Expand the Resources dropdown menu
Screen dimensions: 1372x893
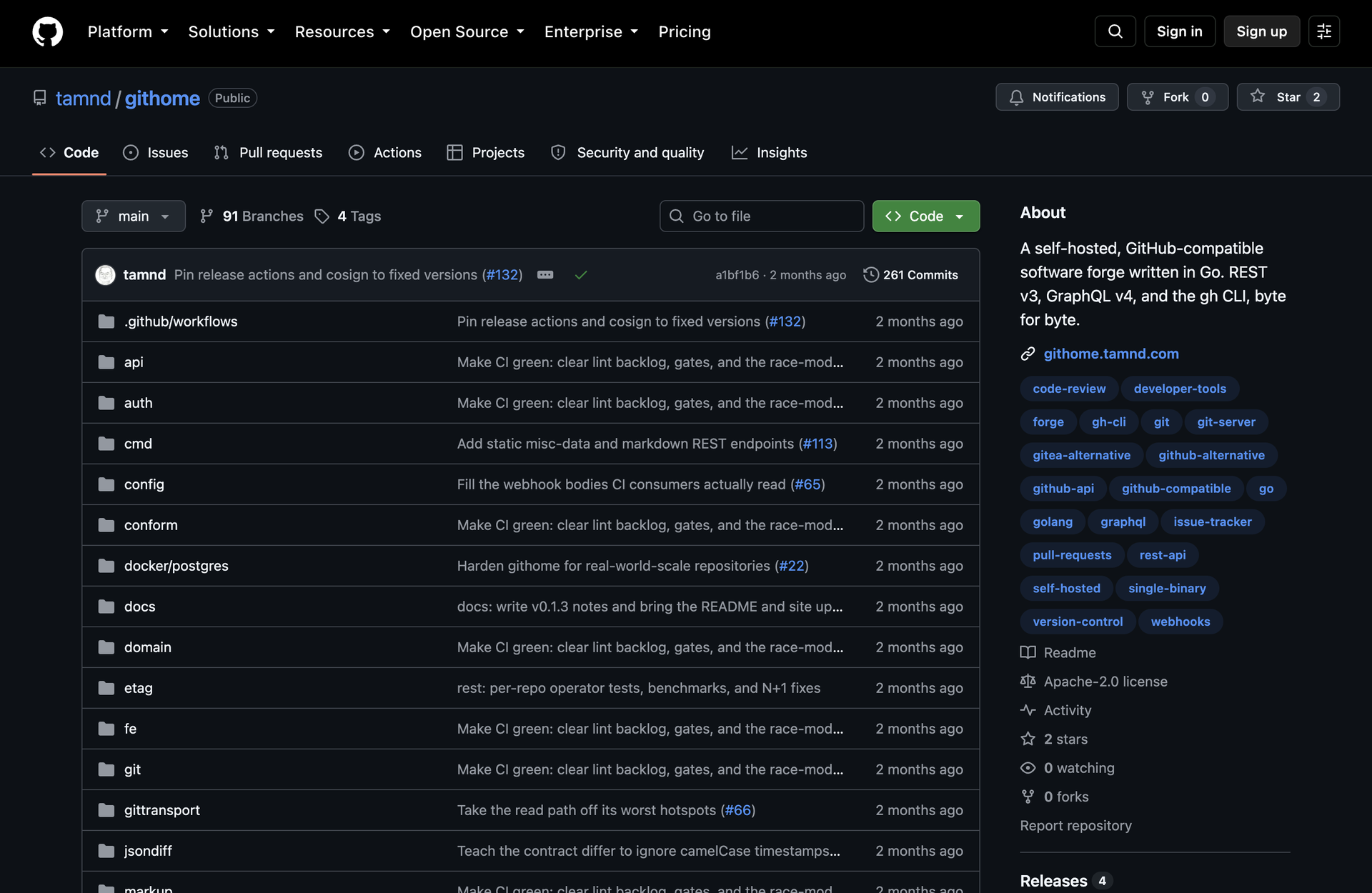coord(342,32)
